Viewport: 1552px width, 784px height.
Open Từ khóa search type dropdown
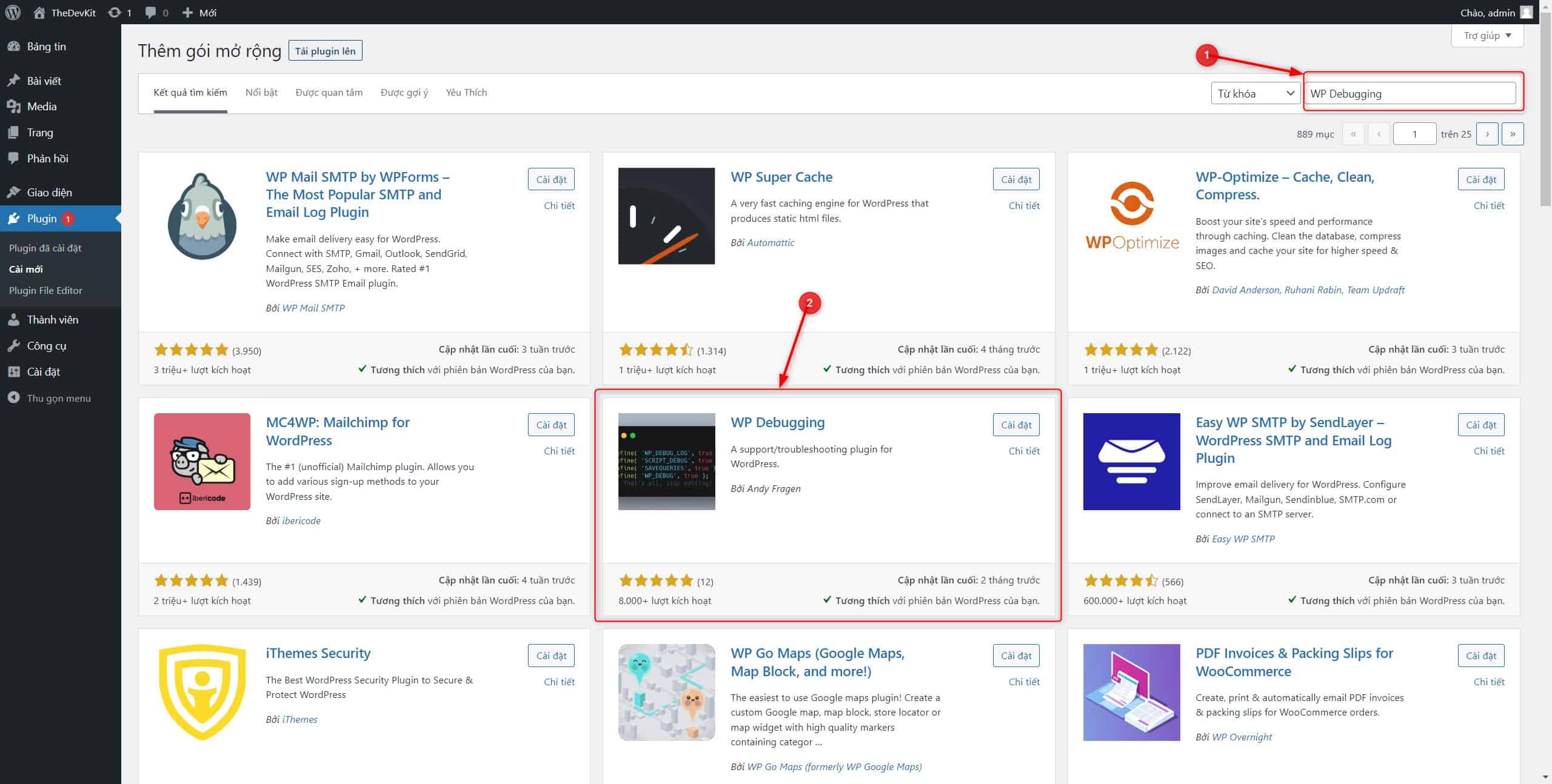1256,93
